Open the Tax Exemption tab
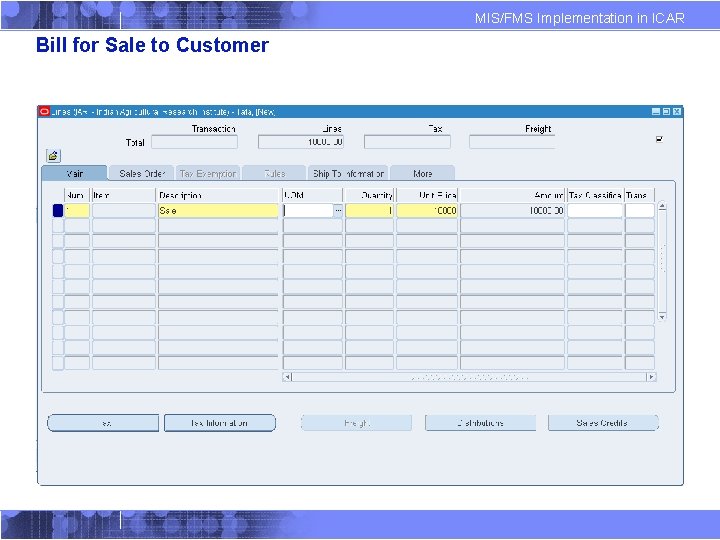This screenshot has width=720, height=540. coord(208,174)
